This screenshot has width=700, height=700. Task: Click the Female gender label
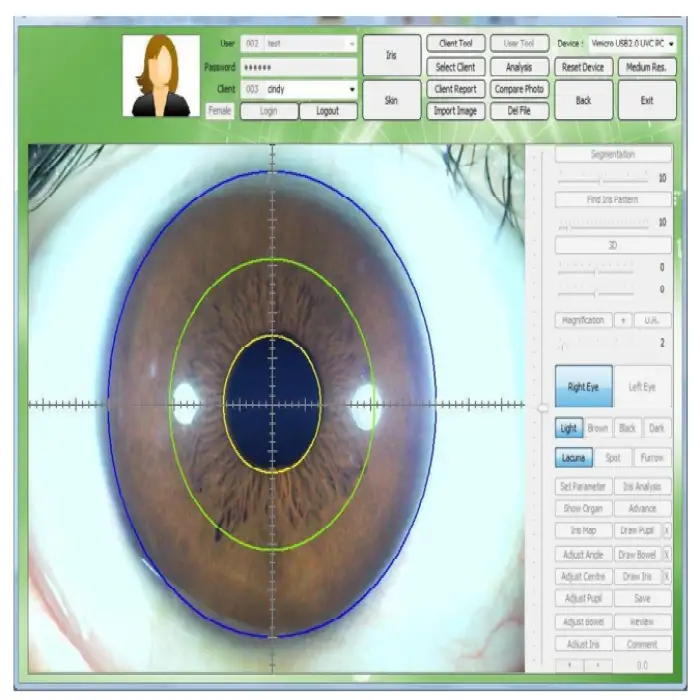(220, 110)
